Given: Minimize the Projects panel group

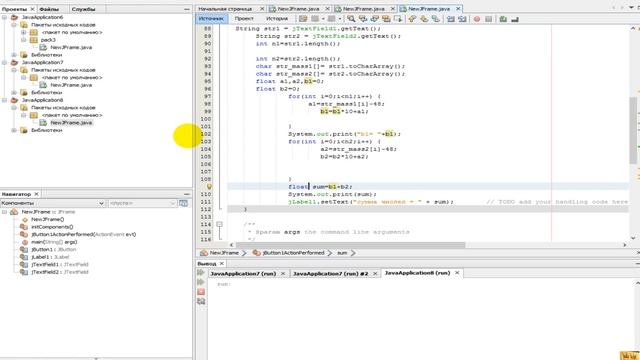Looking at the screenshot, I should 187,9.
